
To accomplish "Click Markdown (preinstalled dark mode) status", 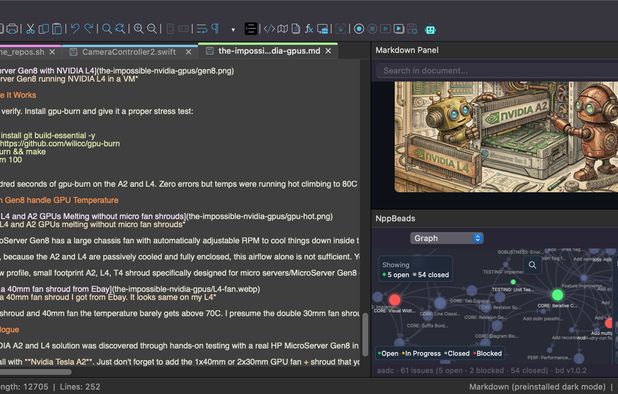I will click(x=537, y=387).
